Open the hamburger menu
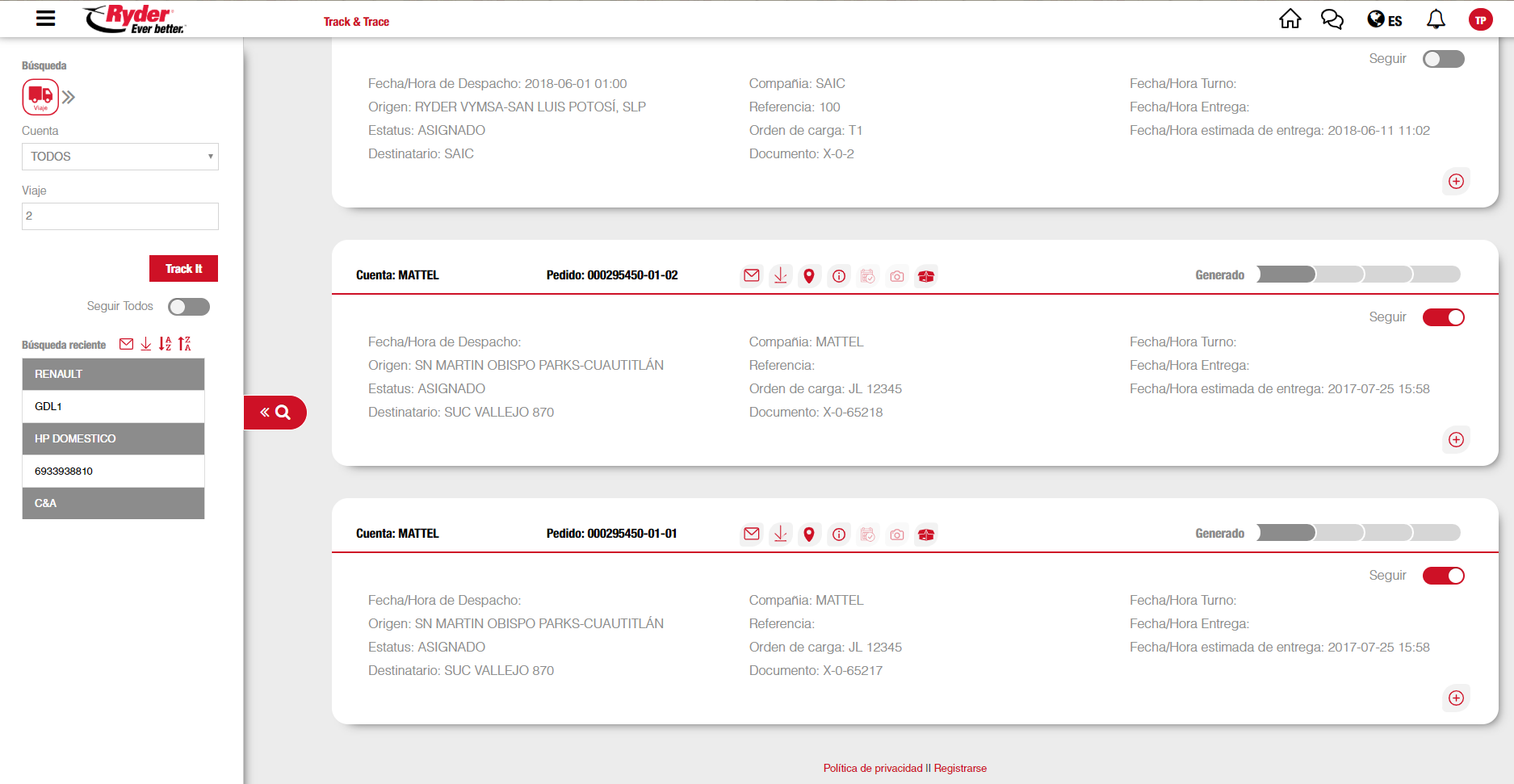The image size is (1514, 784). pos(46,19)
